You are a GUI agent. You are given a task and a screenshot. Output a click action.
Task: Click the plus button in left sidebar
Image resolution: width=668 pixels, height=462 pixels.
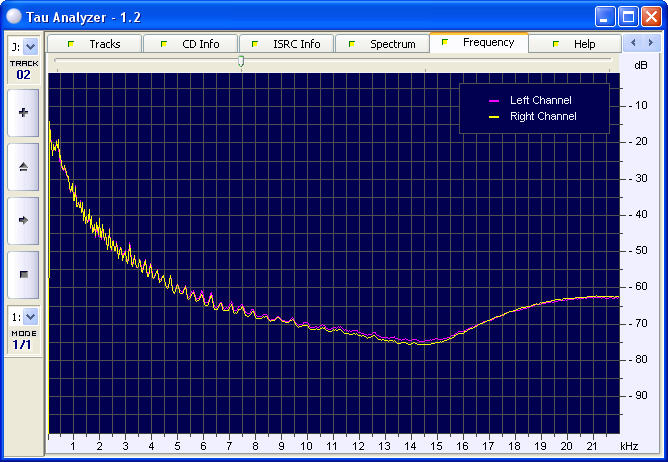point(23,113)
